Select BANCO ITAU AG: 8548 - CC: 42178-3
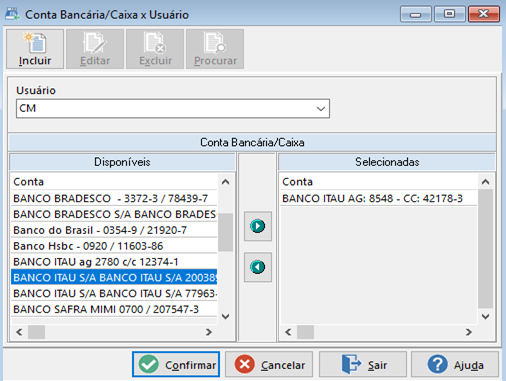The height and width of the screenshot is (381, 506). (x=378, y=198)
